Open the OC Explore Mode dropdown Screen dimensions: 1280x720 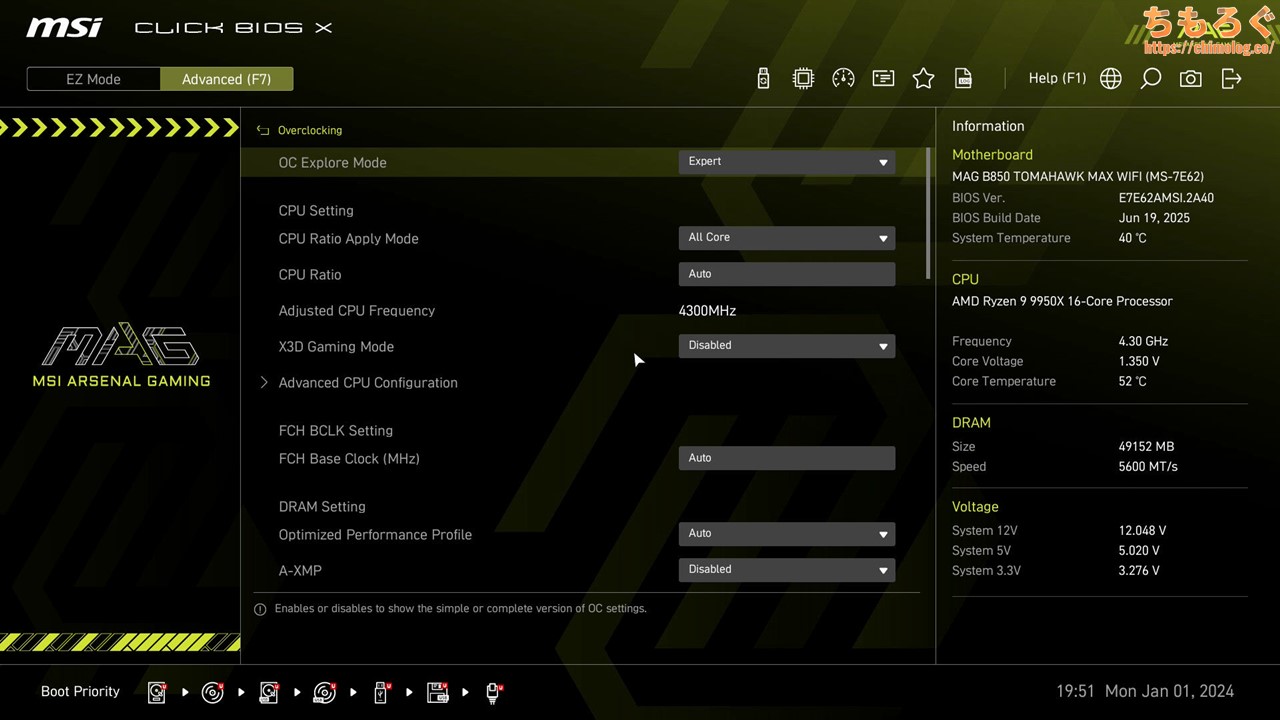click(786, 162)
